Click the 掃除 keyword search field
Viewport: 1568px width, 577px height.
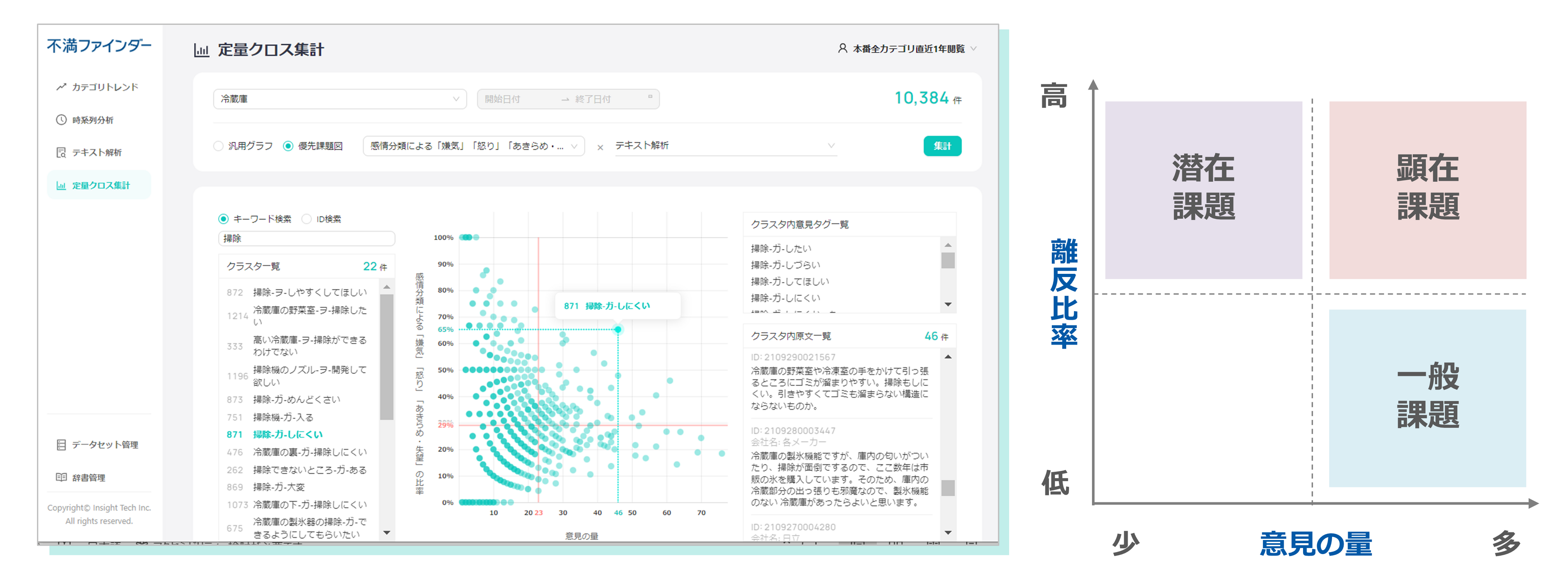tap(306, 238)
